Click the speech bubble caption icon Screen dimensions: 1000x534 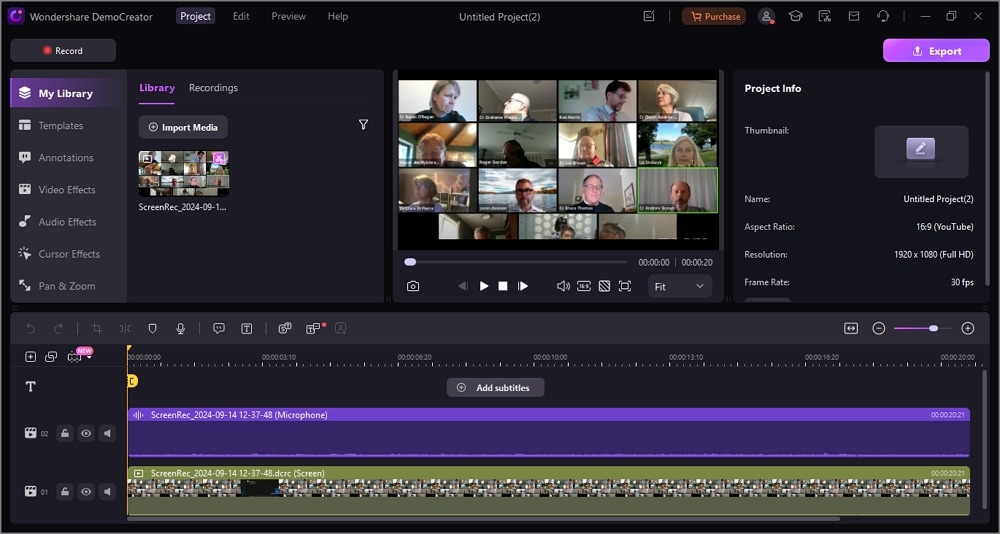click(219, 328)
